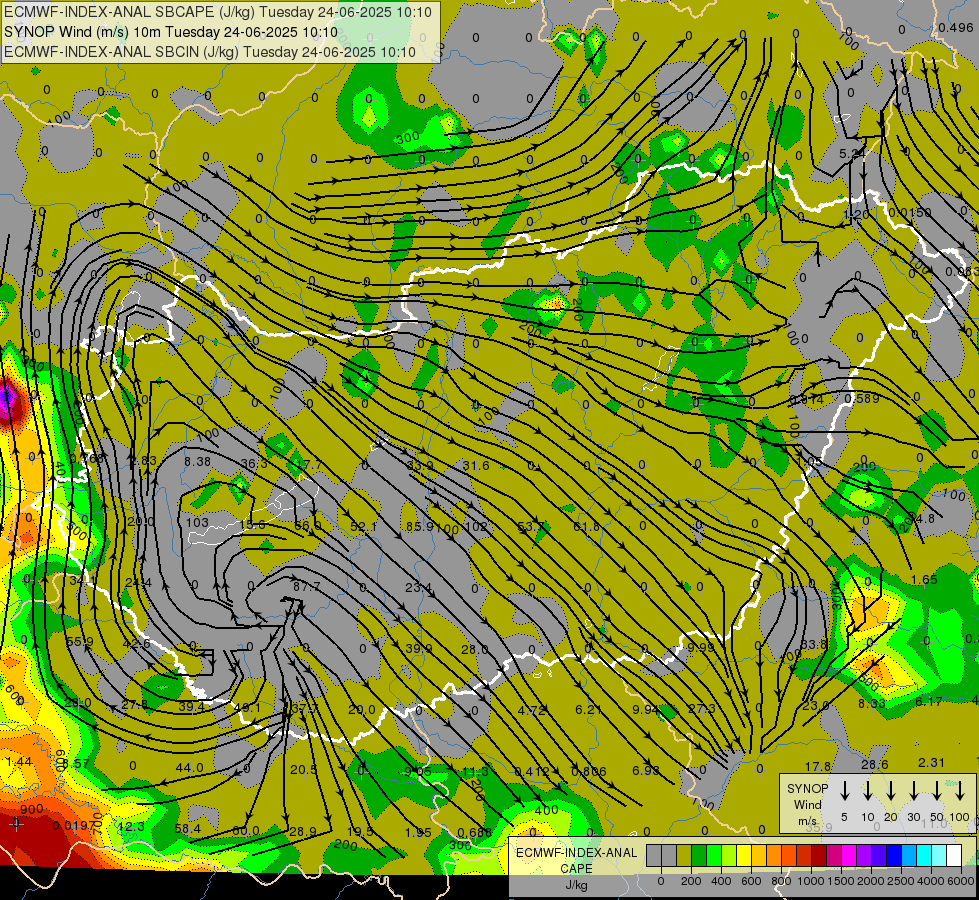Click the 61.8 value on the map
Image resolution: width=979 pixels, height=900 pixels.
click(x=587, y=527)
